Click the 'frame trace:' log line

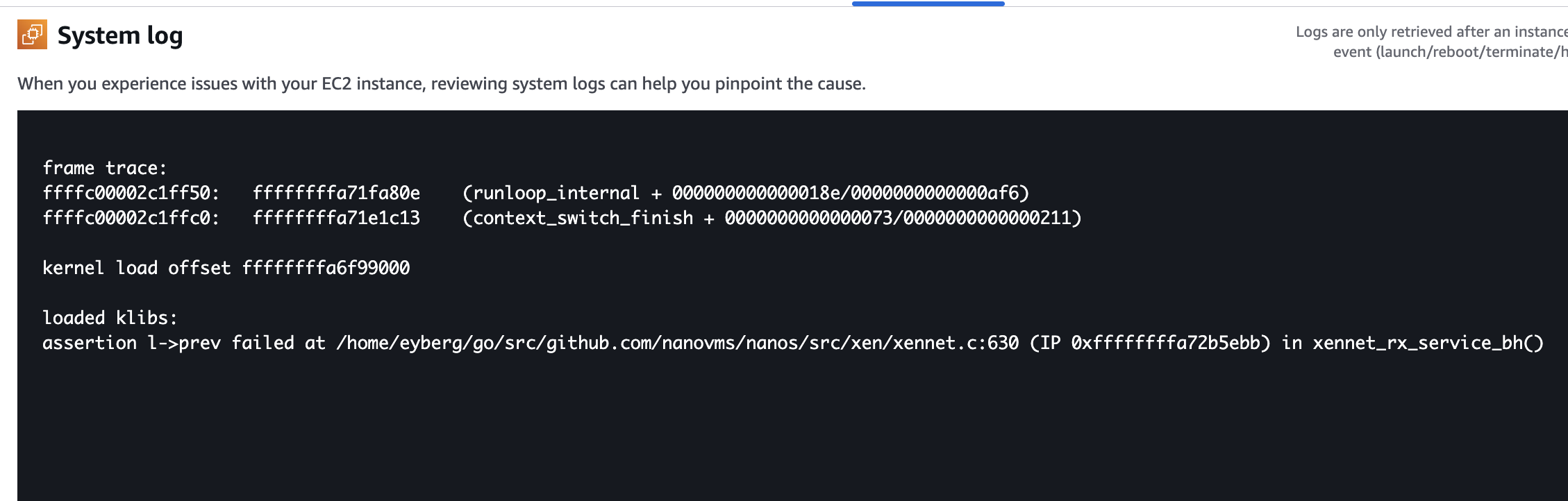tap(105, 168)
